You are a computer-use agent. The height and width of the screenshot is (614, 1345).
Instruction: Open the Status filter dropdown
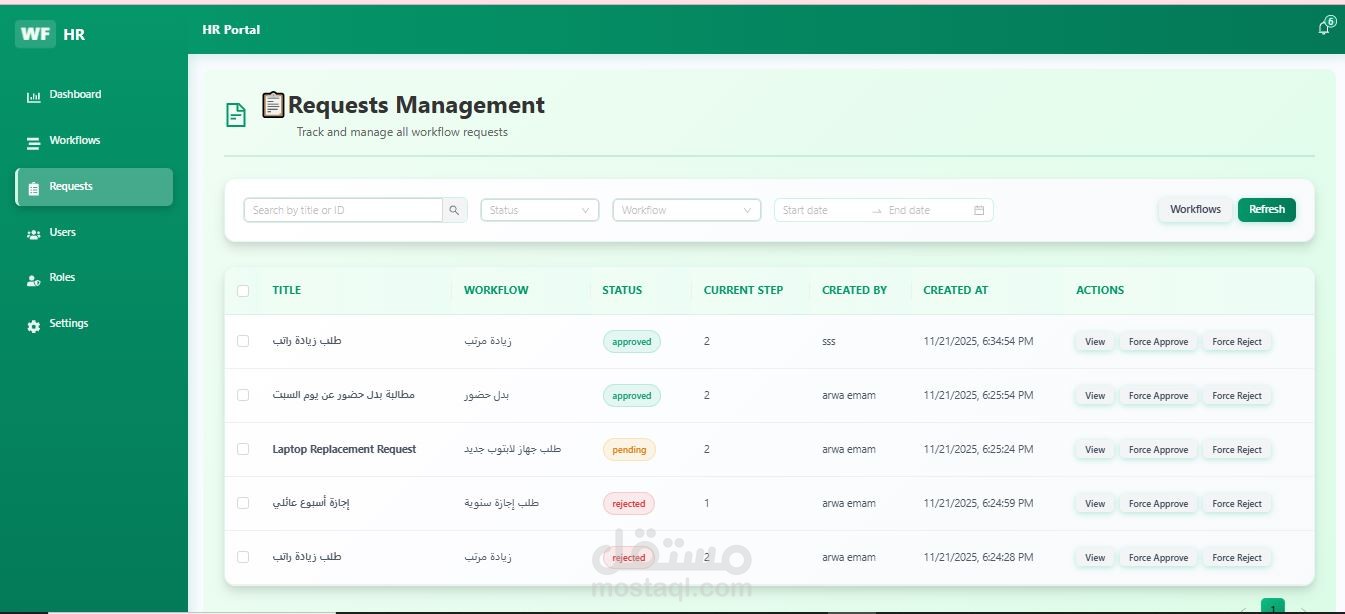tap(540, 210)
